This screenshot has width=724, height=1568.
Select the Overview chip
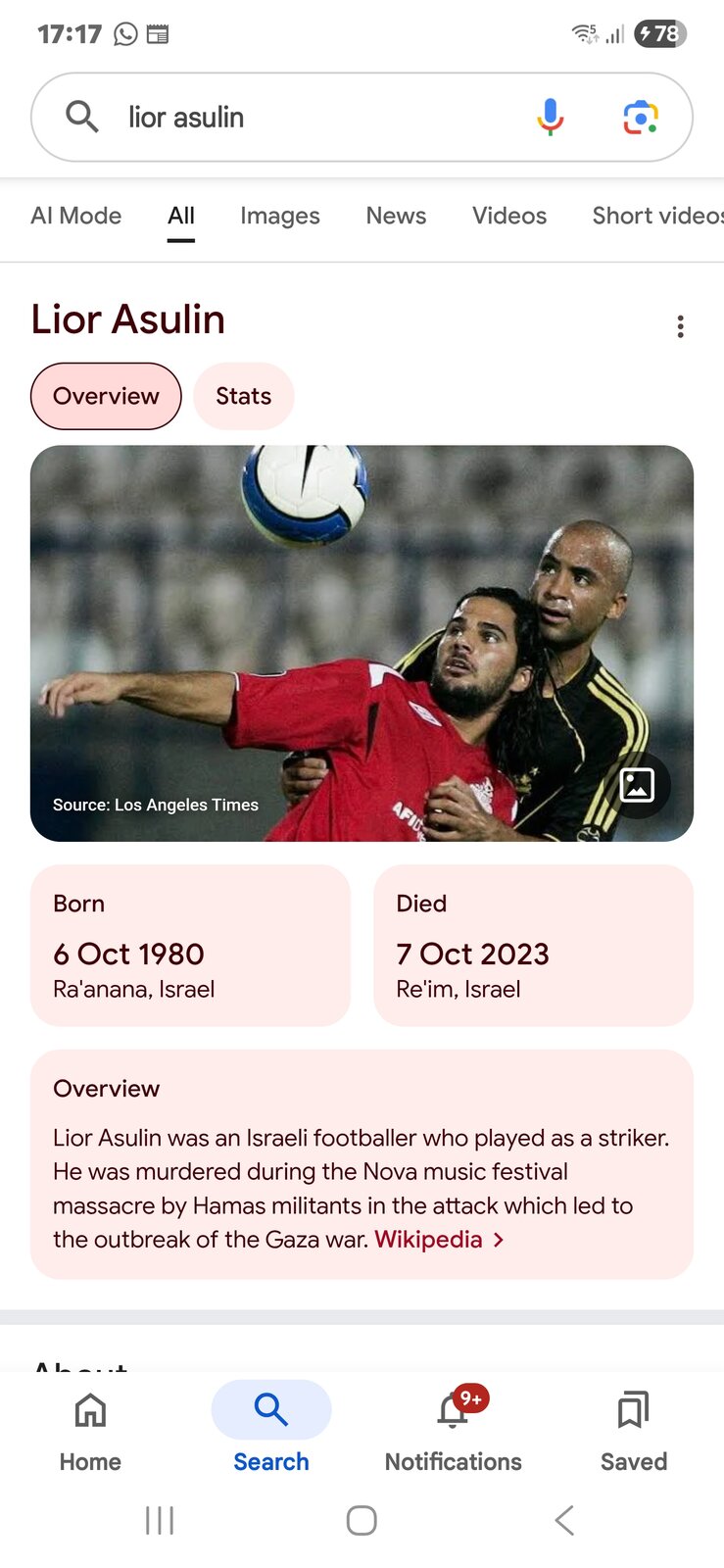(106, 396)
